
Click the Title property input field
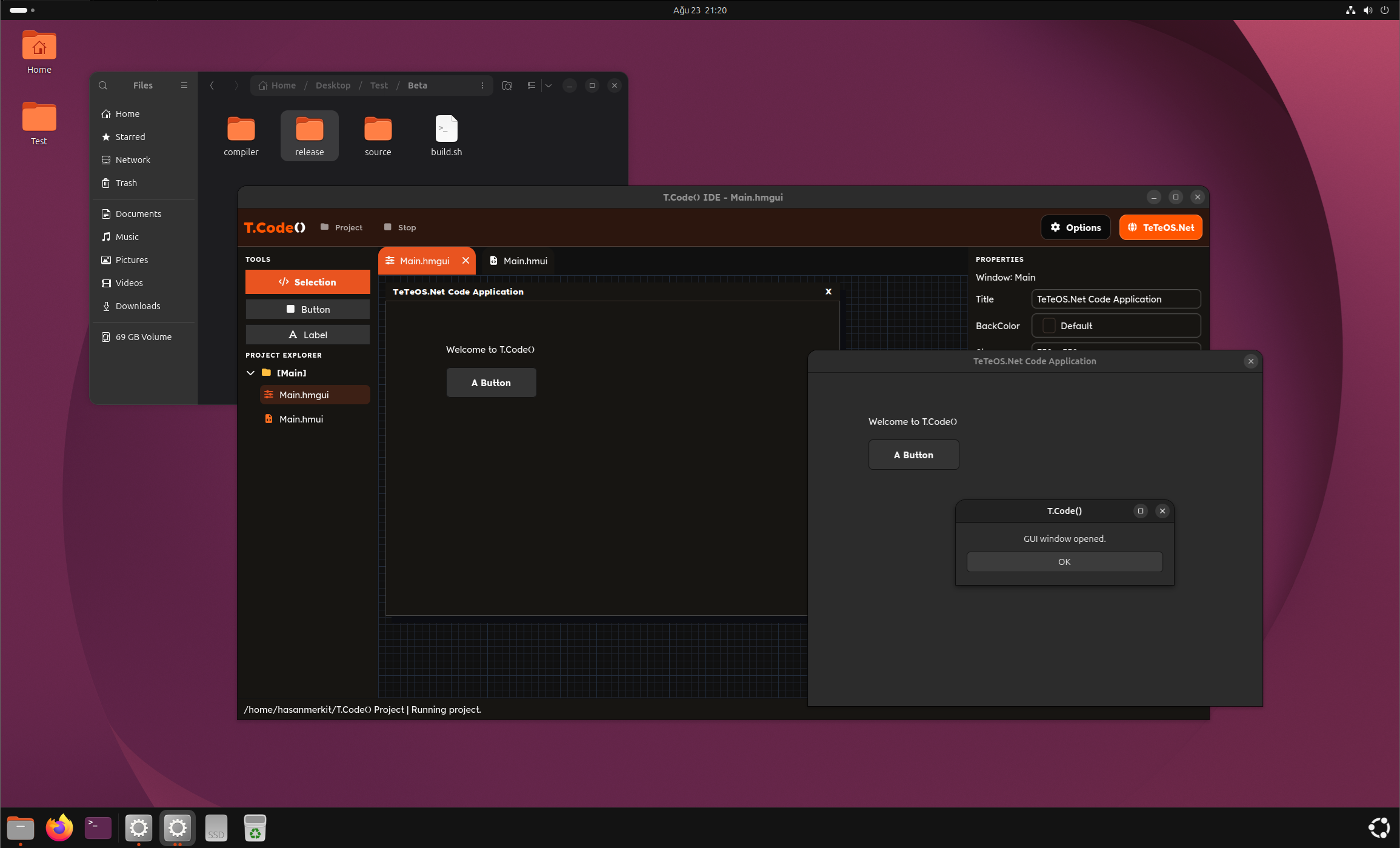1116,299
